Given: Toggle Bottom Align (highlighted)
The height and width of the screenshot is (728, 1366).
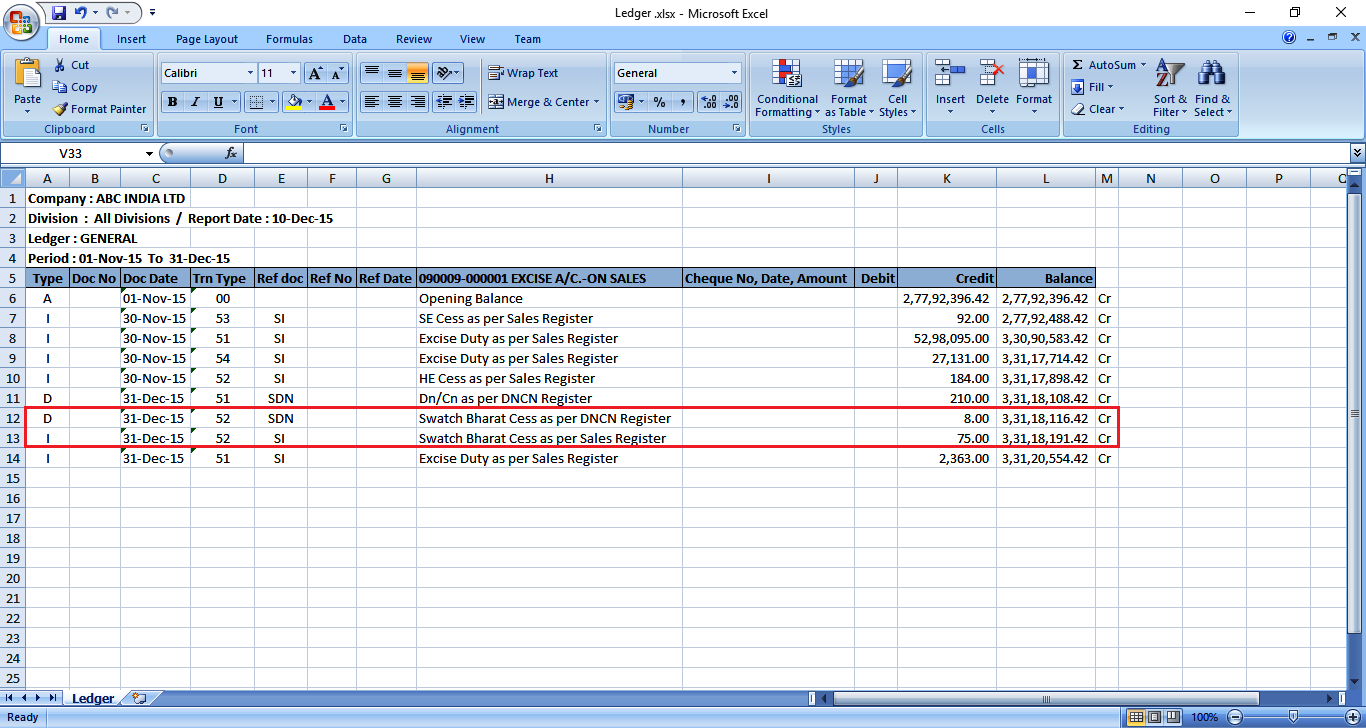Looking at the screenshot, I should (x=417, y=73).
